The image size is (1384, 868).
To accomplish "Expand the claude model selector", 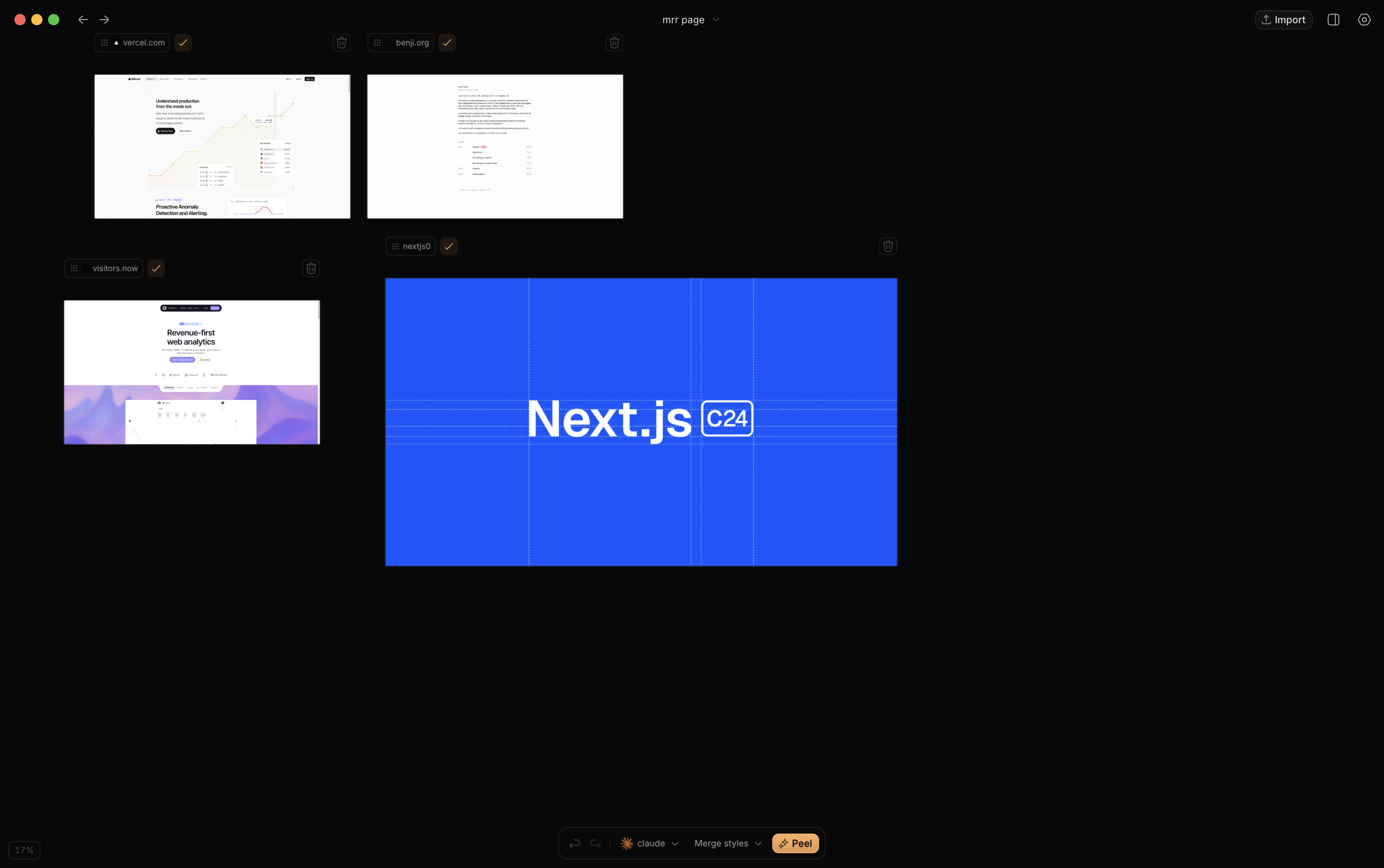I will [650, 843].
